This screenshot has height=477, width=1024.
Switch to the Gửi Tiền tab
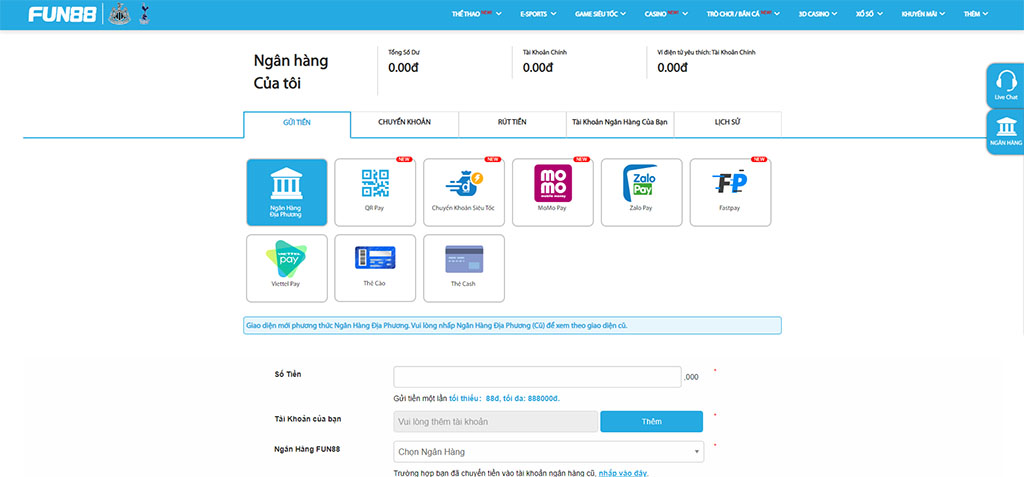[x=297, y=124]
